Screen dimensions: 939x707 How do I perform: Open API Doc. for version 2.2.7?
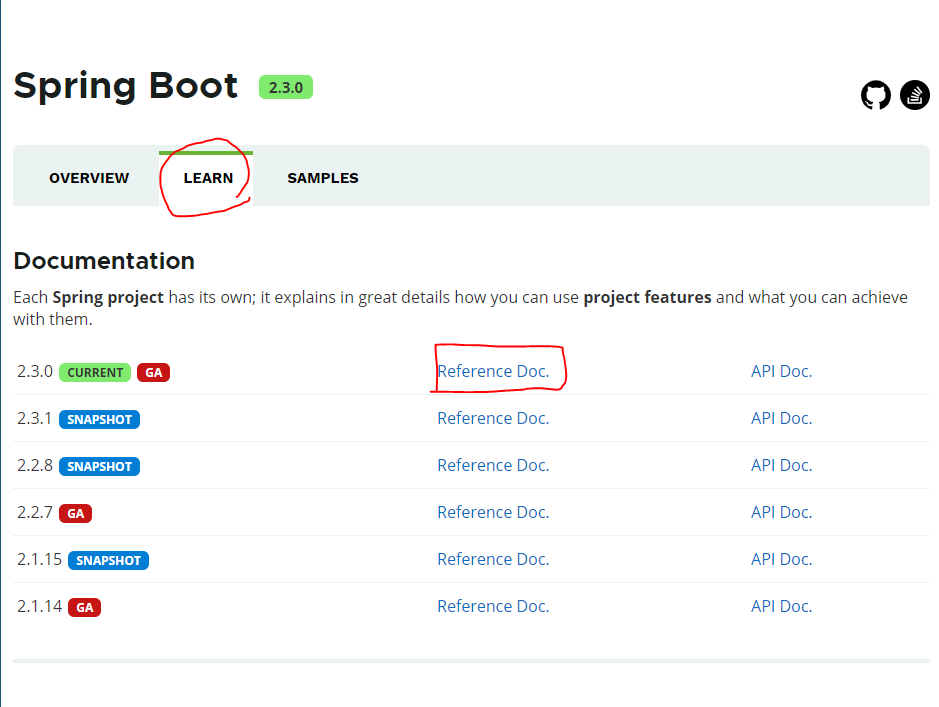click(782, 512)
